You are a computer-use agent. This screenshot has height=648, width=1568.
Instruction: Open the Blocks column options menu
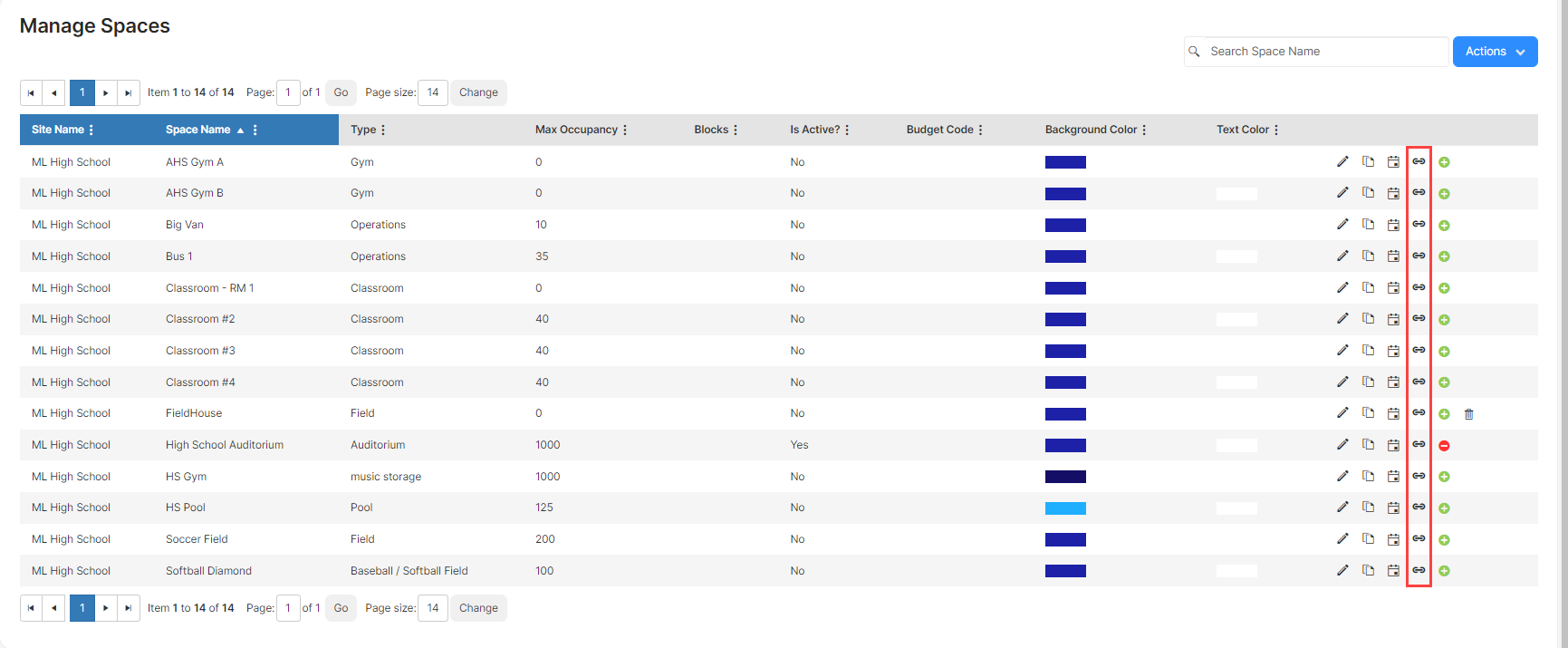(x=736, y=130)
